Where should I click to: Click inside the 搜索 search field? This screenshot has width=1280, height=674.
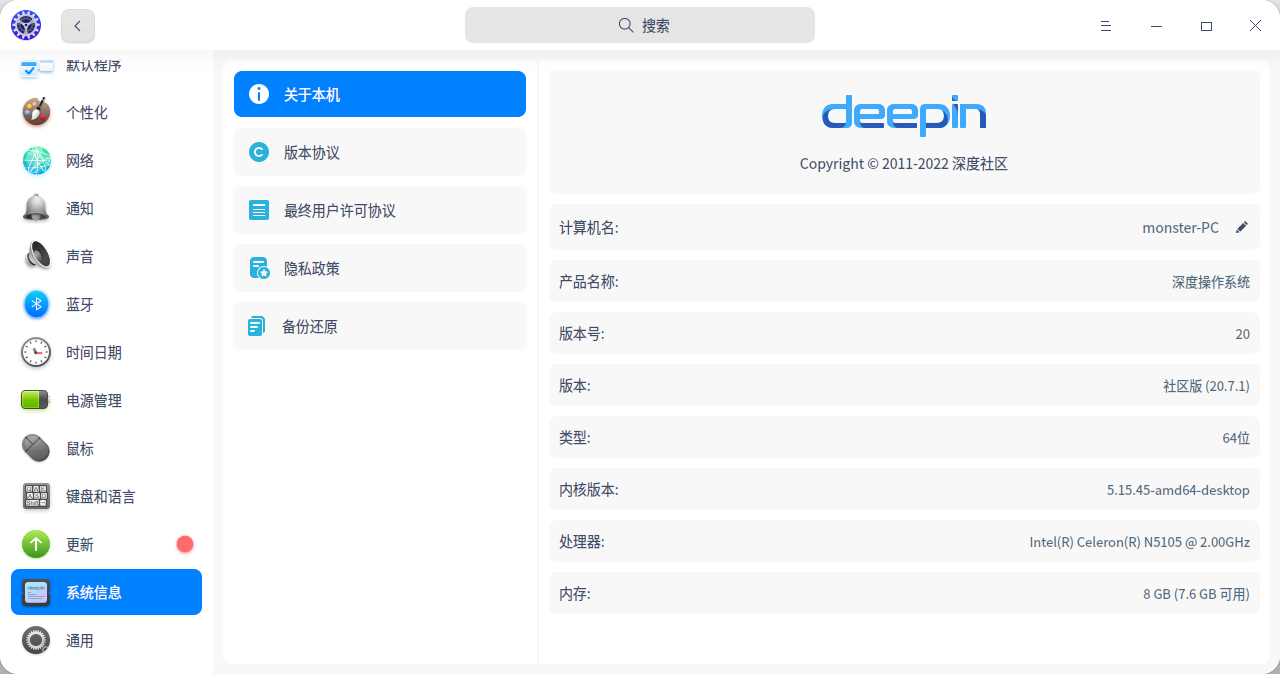tap(639, 25)
